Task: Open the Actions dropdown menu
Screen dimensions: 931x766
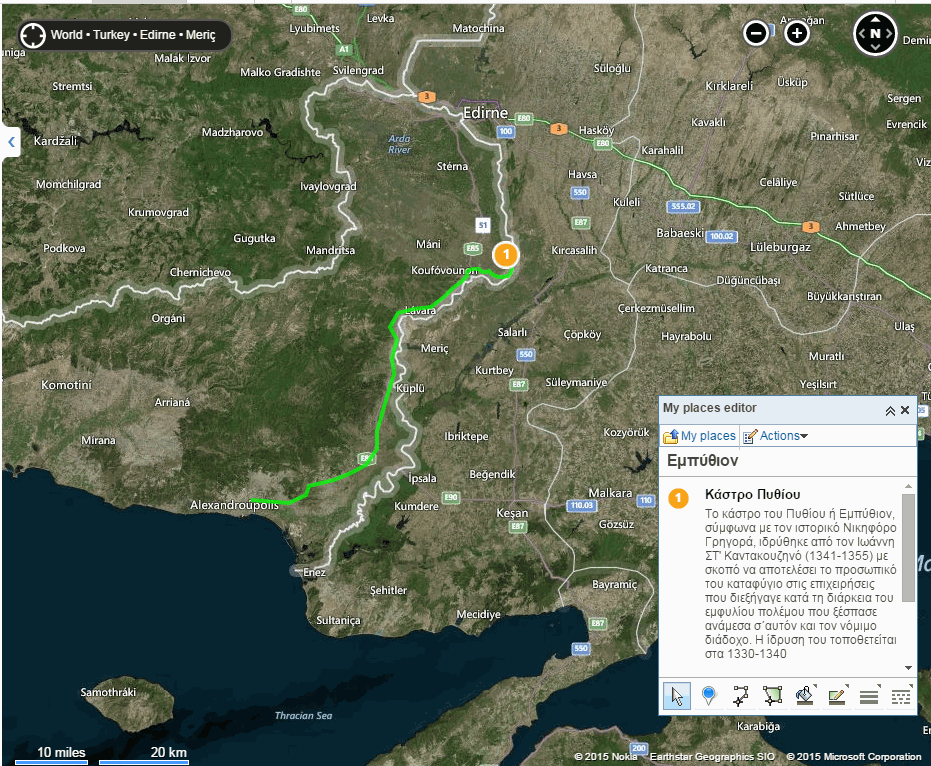Action: pyautogui.click(x=775, y=436)
